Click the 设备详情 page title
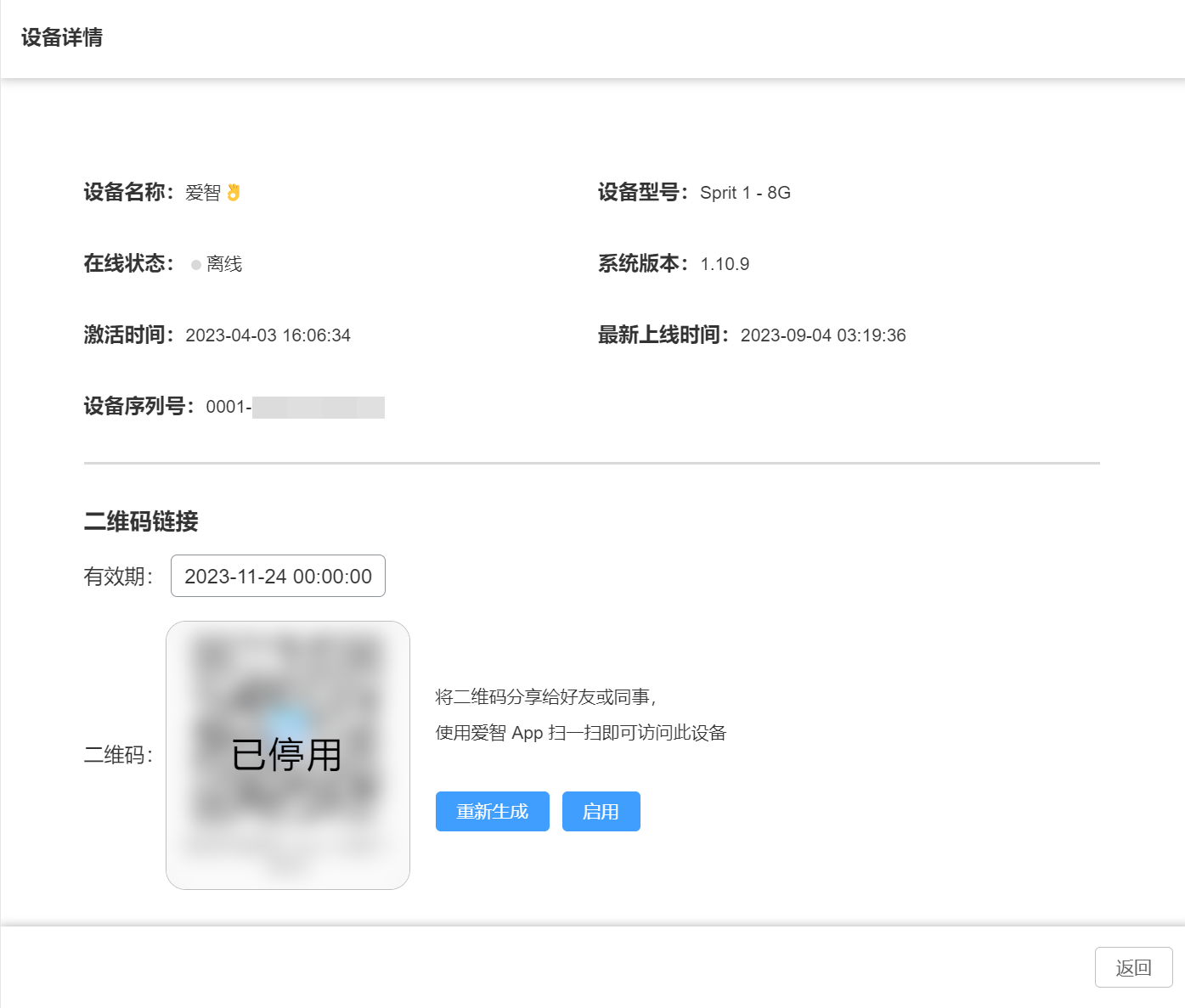This screenshot has width=1185, height=1008. pos(60,38)
